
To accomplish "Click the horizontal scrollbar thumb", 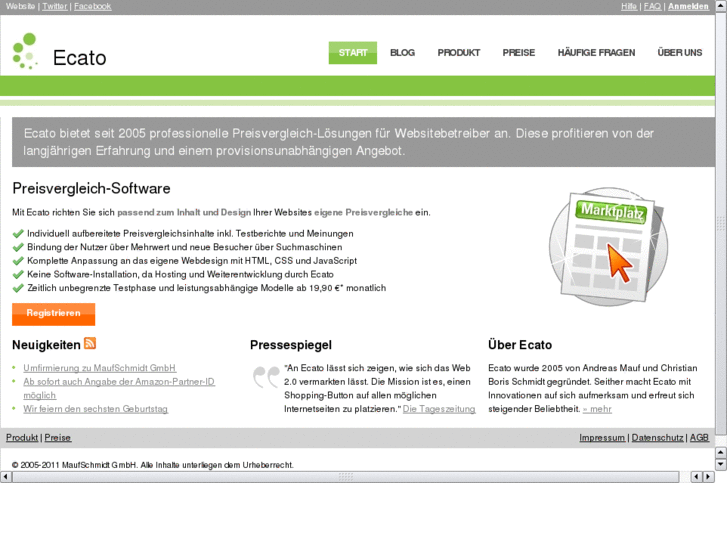I will pos(345,476).
